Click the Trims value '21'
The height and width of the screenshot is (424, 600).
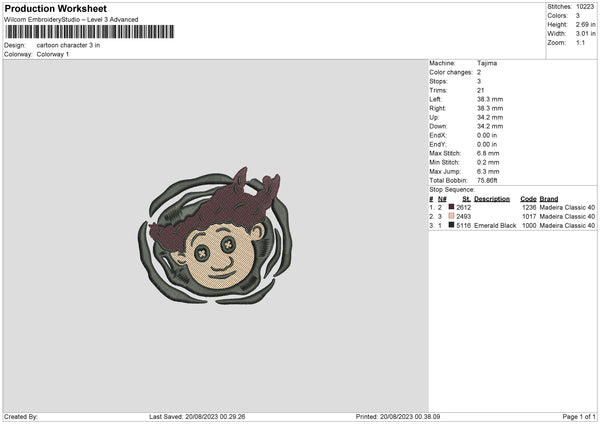[481, 90]
